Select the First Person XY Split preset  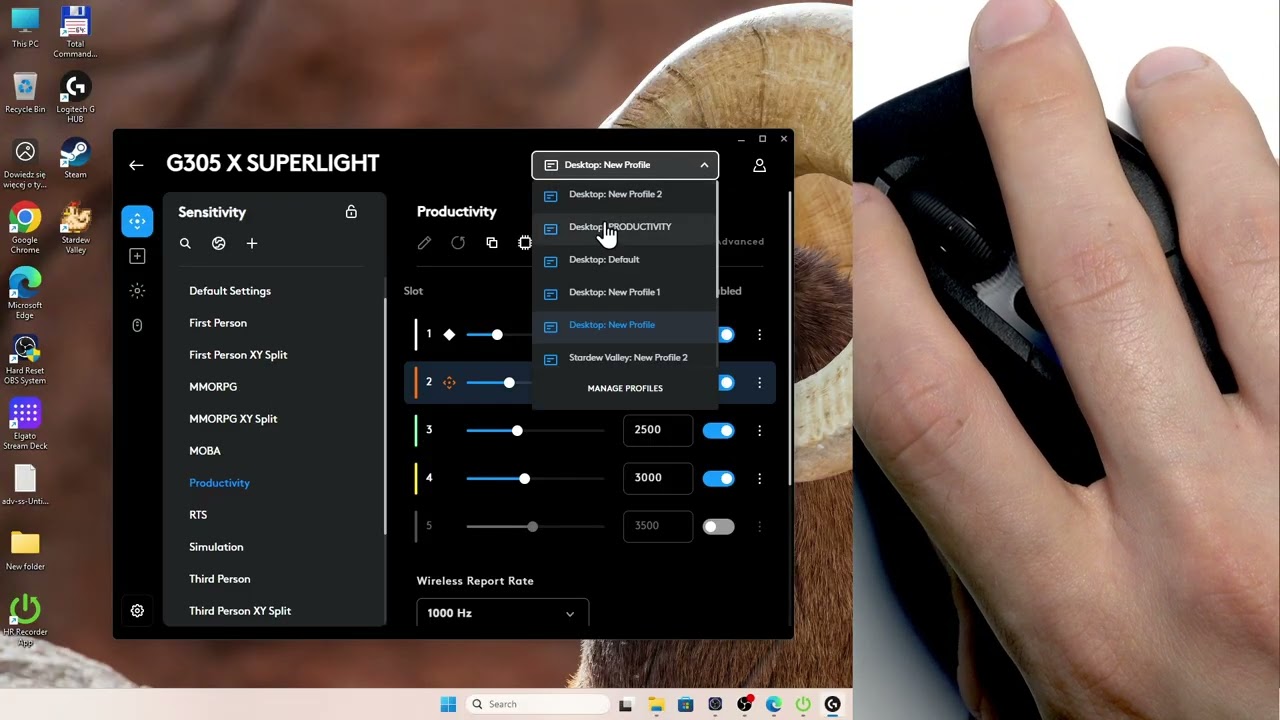238,355
